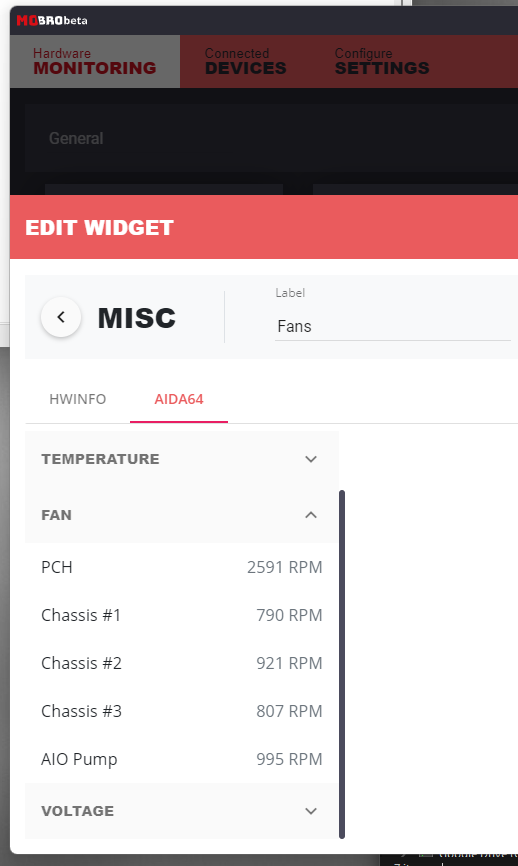Open Connected Devices section
This screenshot has width=518, height=866.
tap(246, 61)
